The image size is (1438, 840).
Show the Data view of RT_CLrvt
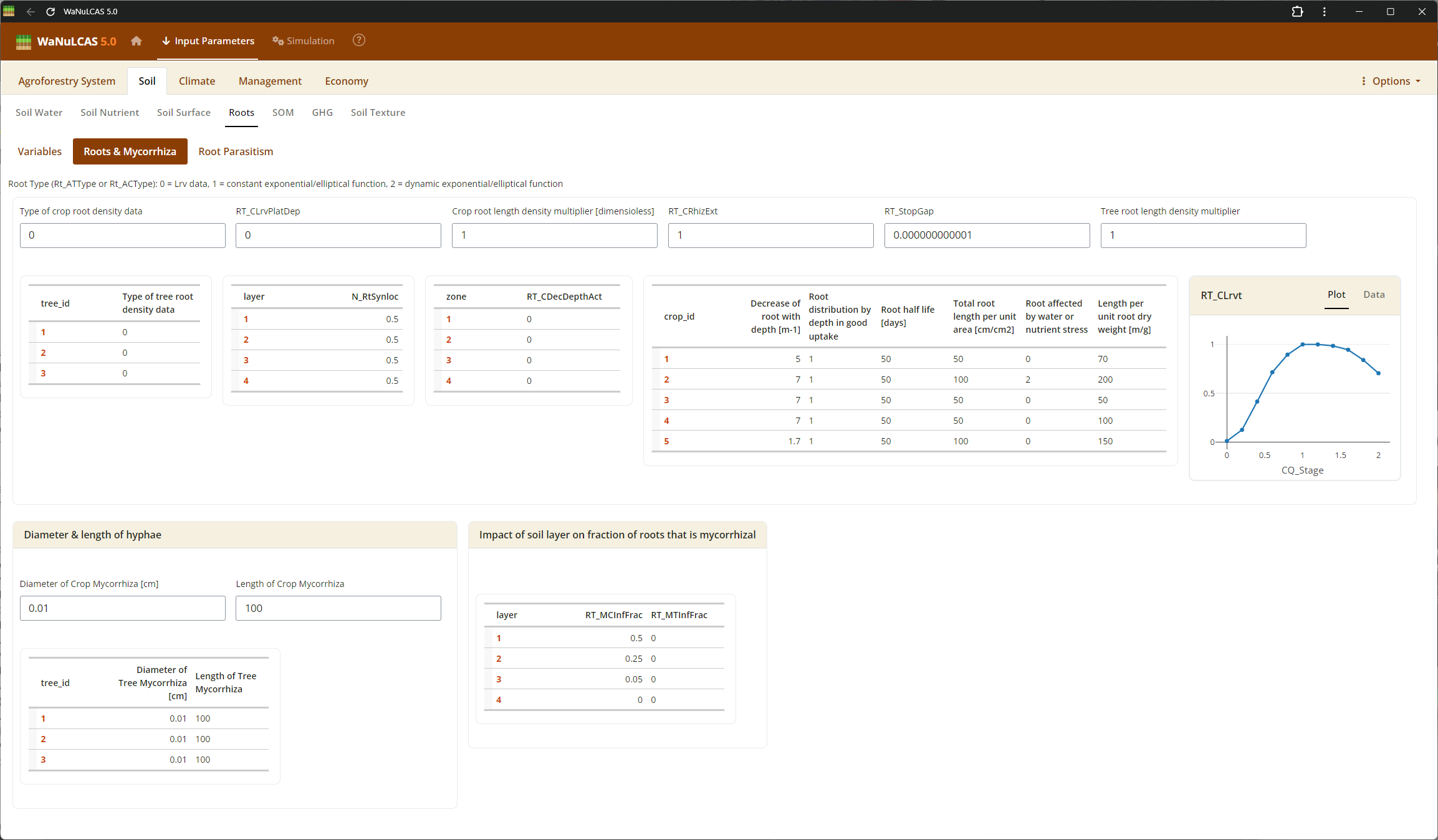pyautogui.click(x=1373, y=295)
